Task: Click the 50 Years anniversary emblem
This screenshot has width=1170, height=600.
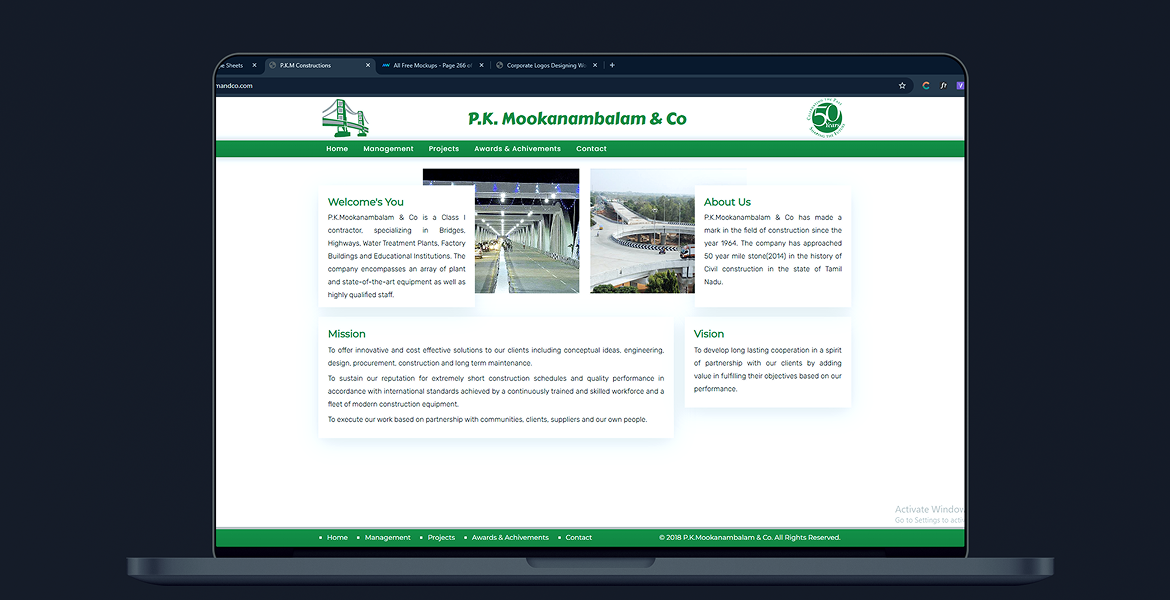Action: (x=824, y=118)
